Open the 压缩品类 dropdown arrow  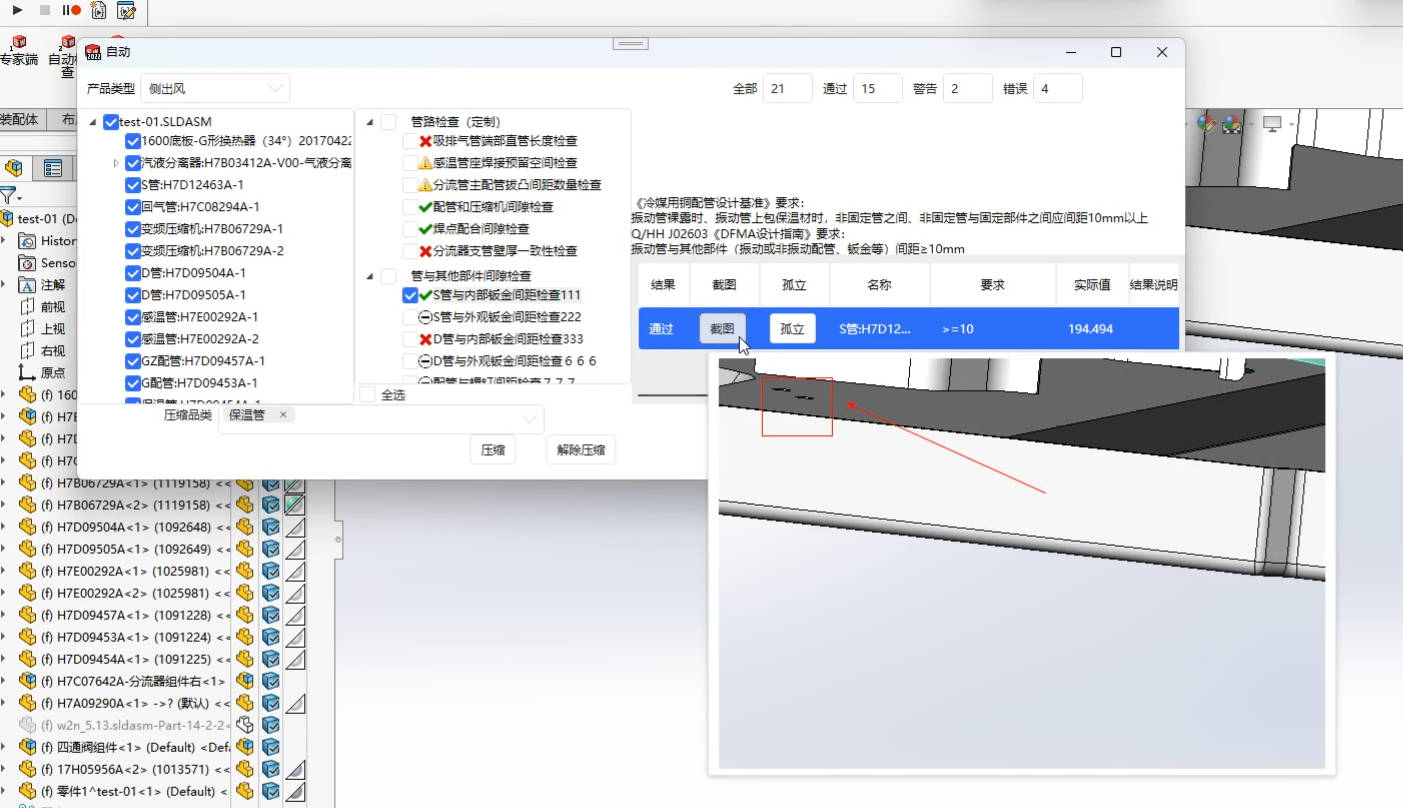(531, 419)
